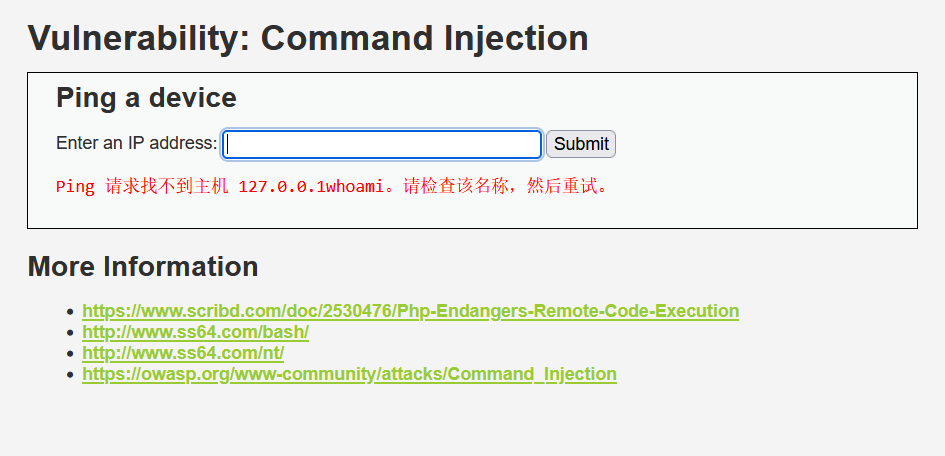Click the '请求找不到主机' part of the error
945x456 pixels.
pyautogui.click(x=167, y=187)
